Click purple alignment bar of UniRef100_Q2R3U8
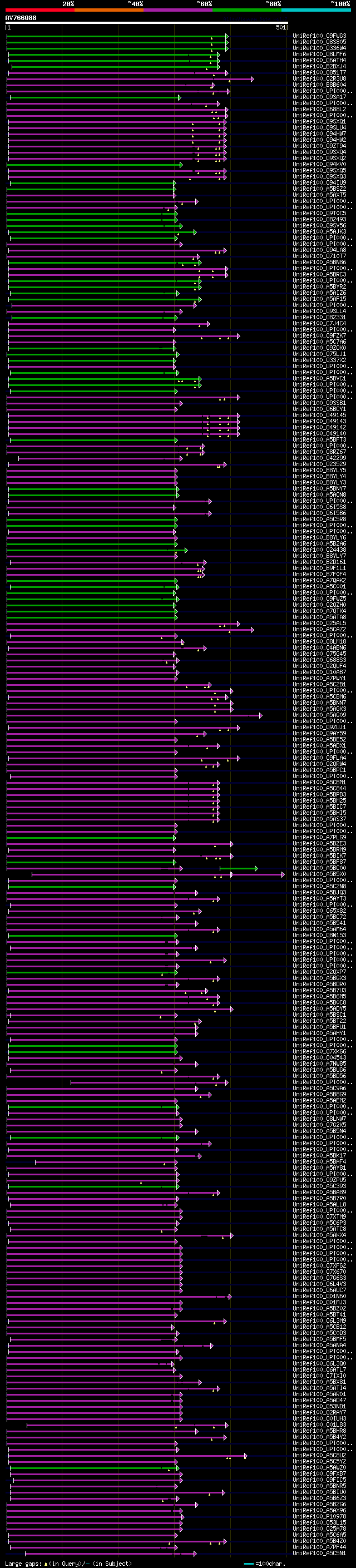Viewport: 356px width, 1568px height. coord(130,78)
